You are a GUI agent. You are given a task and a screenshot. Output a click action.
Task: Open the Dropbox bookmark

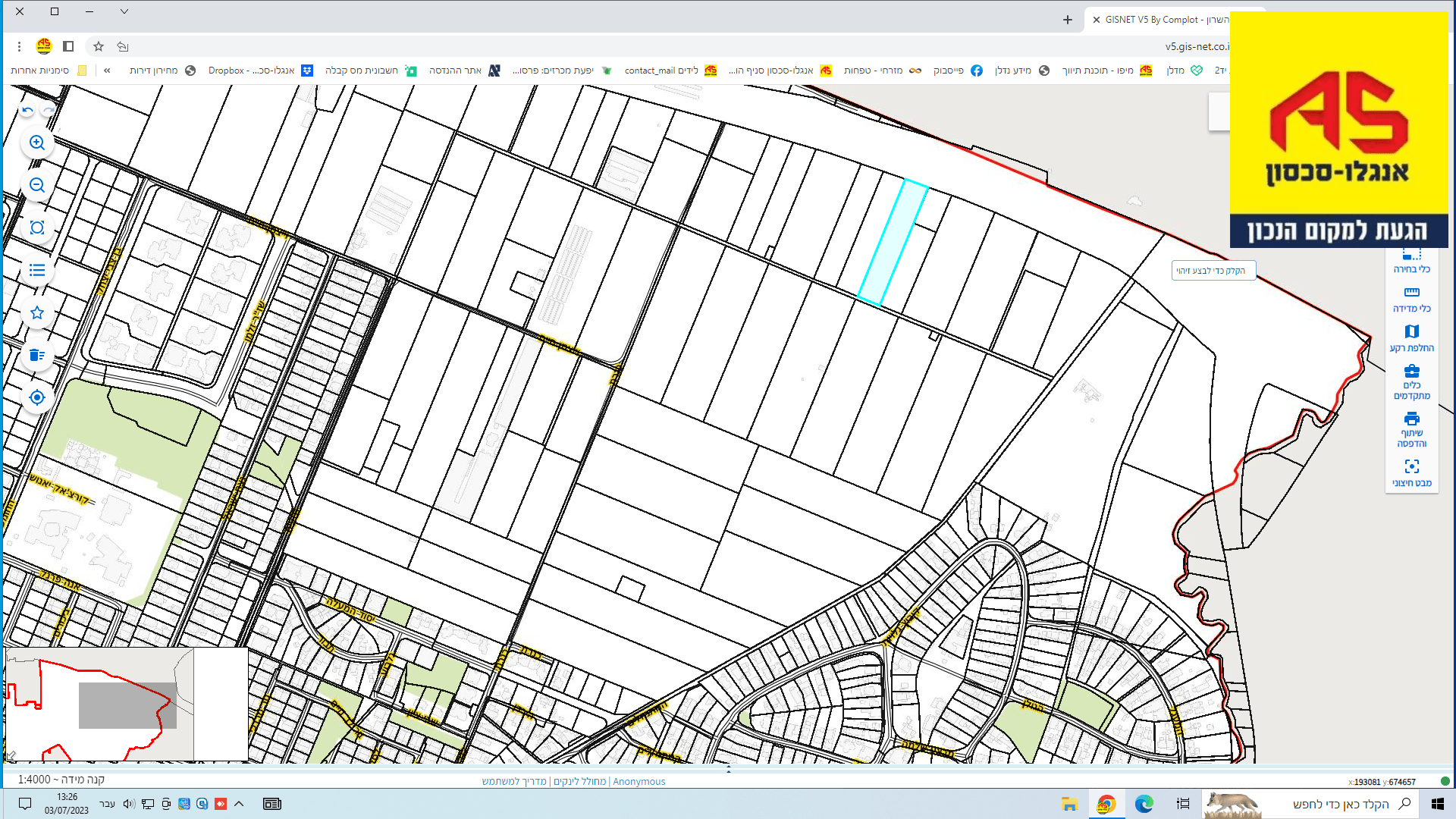pos(261,71)
